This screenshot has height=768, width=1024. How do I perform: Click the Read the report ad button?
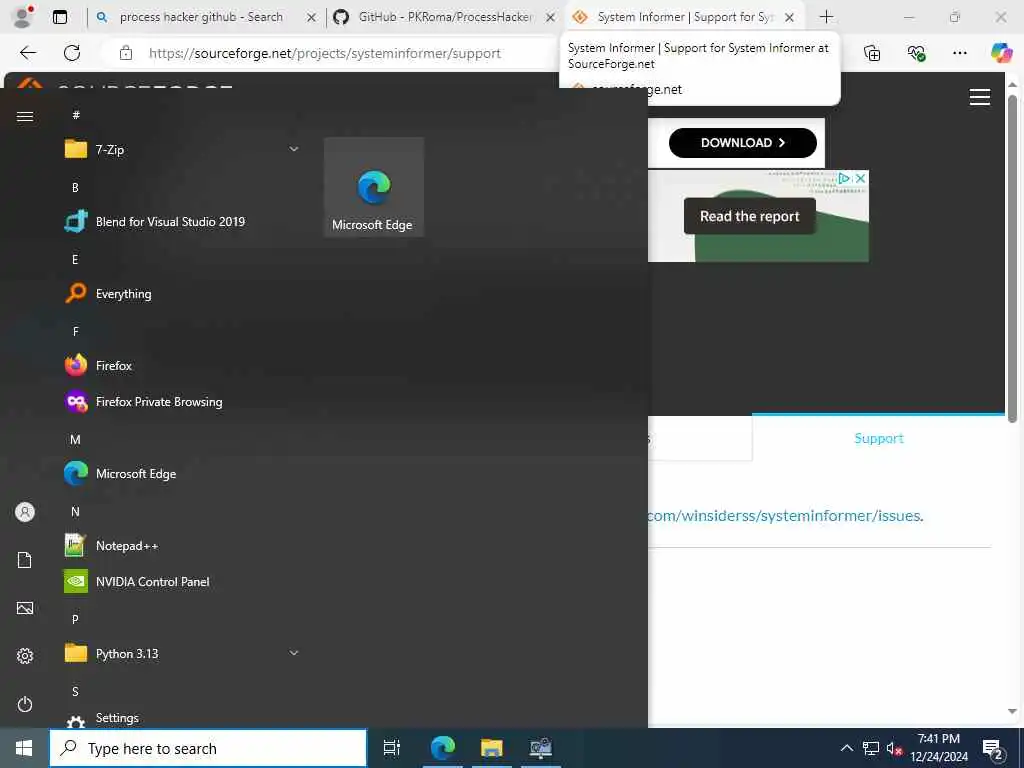749,216
